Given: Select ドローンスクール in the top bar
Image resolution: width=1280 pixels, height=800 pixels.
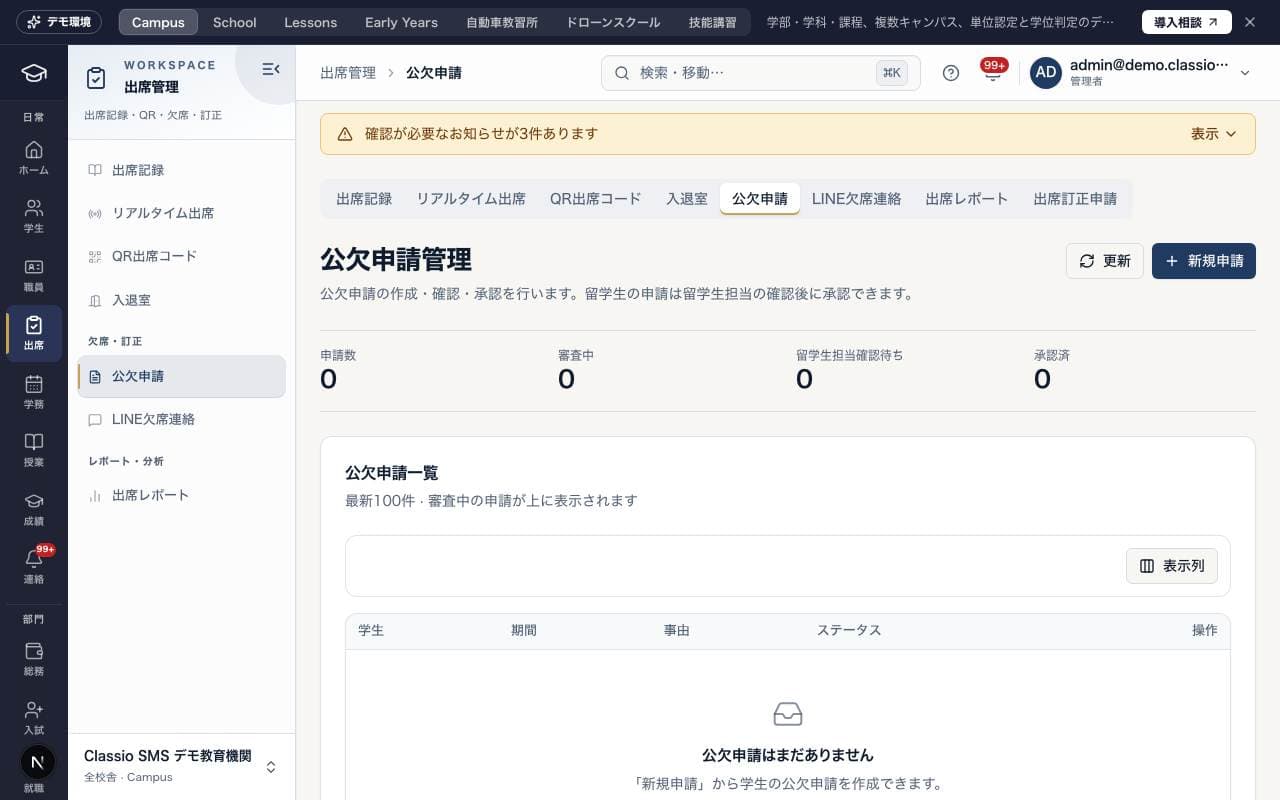Looking at the screenshot, I should tap(613, 22).
